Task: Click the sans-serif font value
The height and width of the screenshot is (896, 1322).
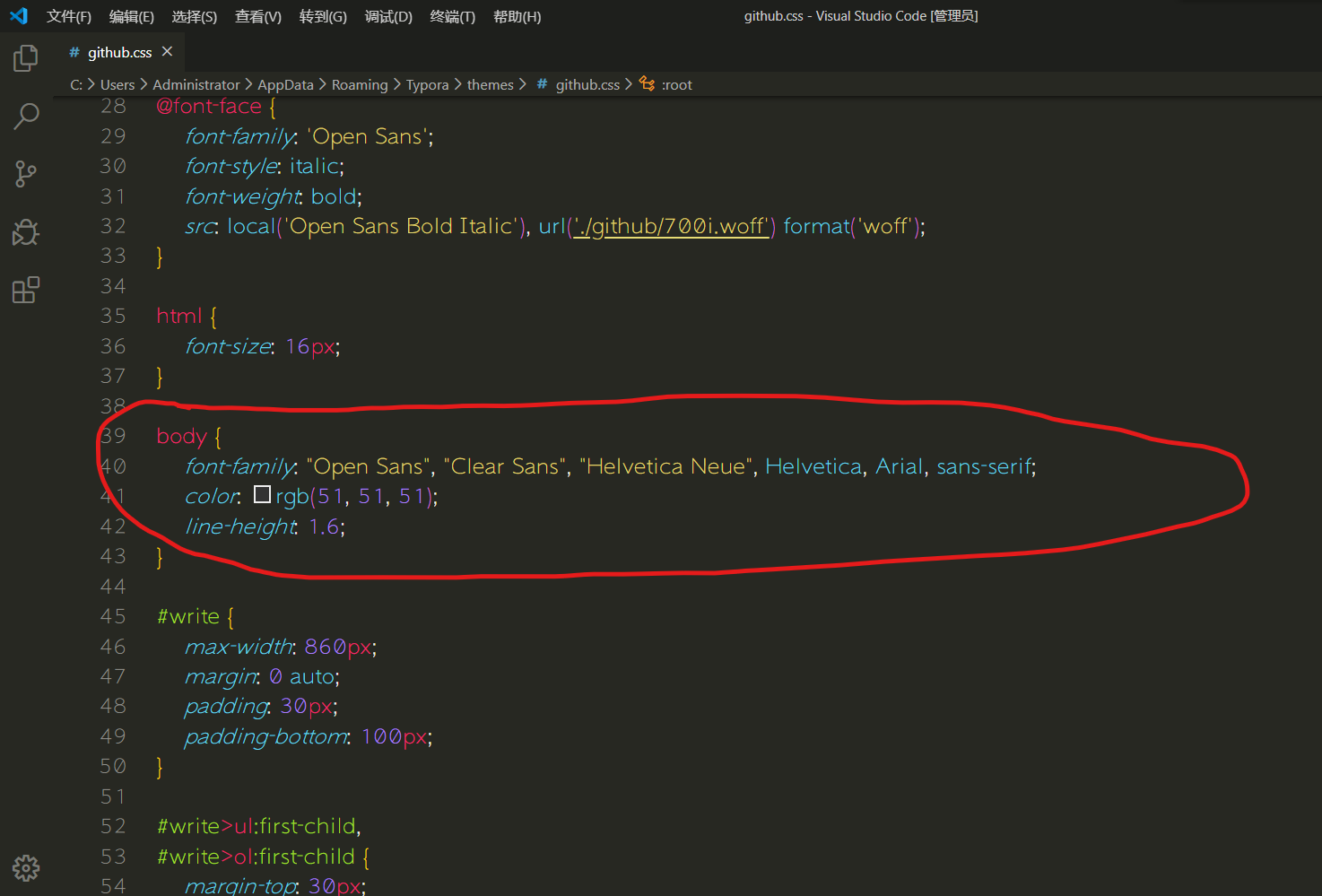Action: [x=984, y=466]
